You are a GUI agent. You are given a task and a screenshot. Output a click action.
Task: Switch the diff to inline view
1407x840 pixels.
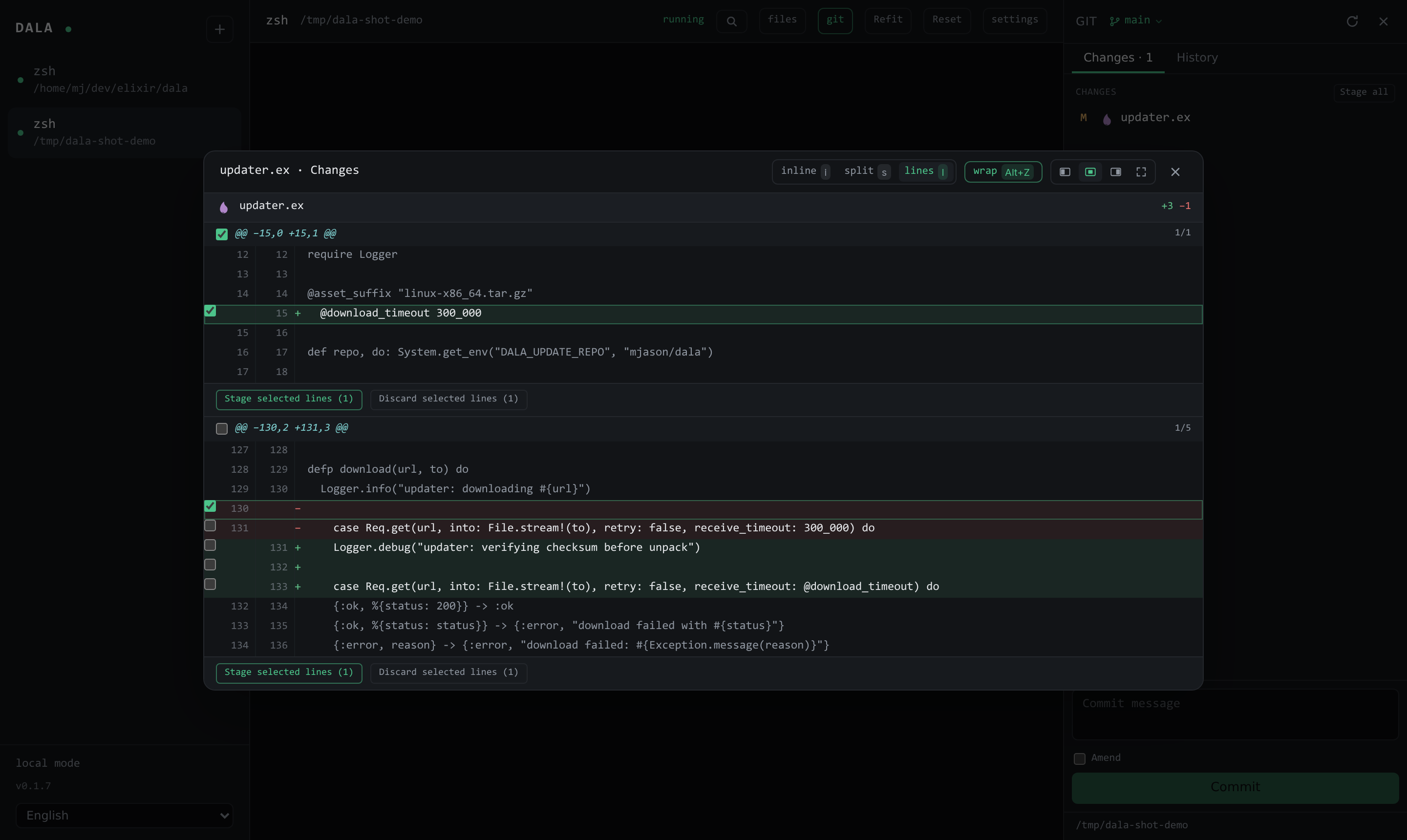805,171
